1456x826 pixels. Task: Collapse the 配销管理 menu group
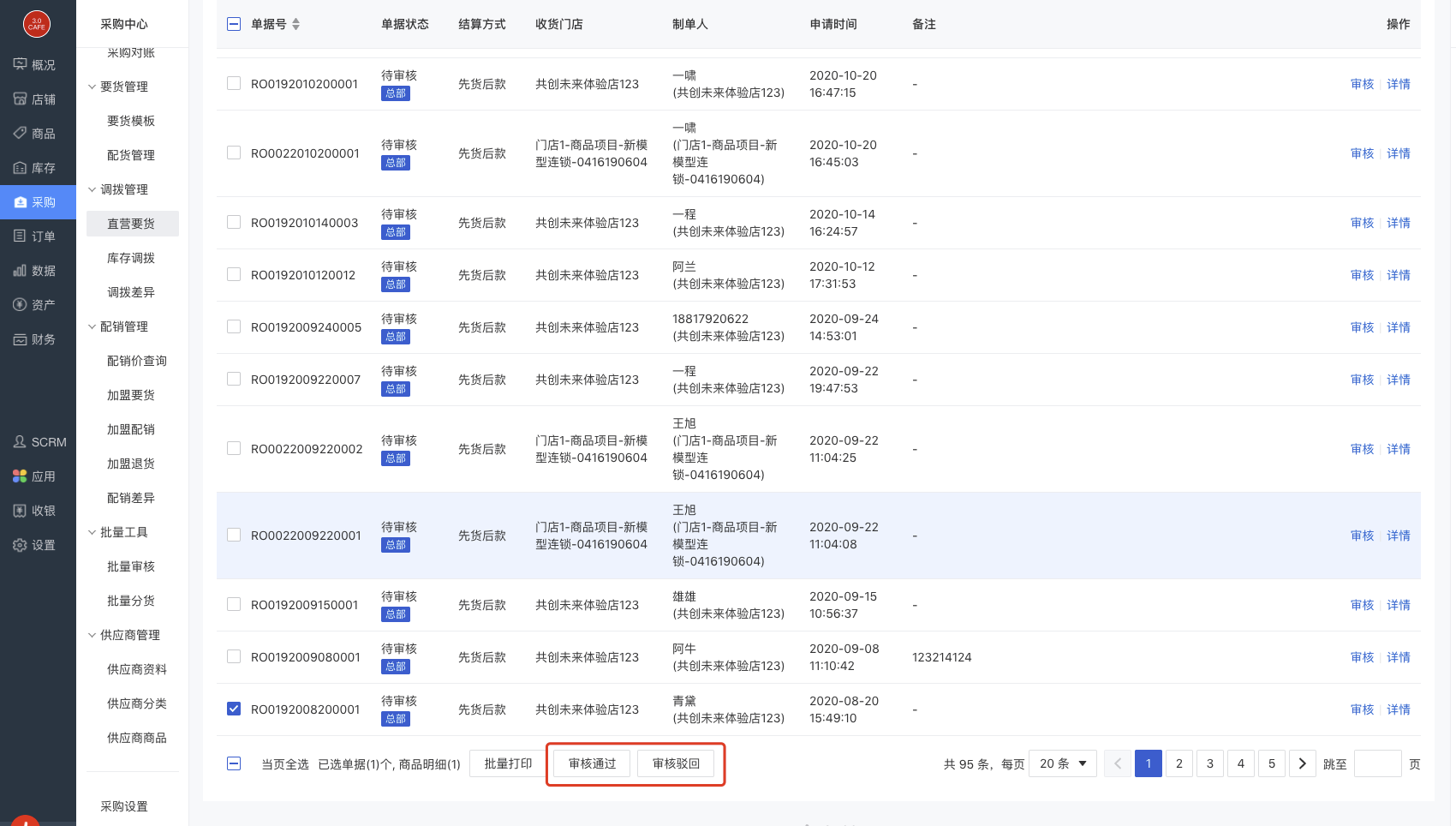pos(119,326)
